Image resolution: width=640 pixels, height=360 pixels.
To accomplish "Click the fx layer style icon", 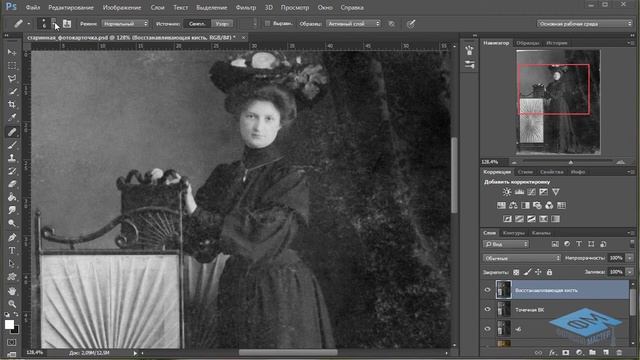I will pos(552,352).
